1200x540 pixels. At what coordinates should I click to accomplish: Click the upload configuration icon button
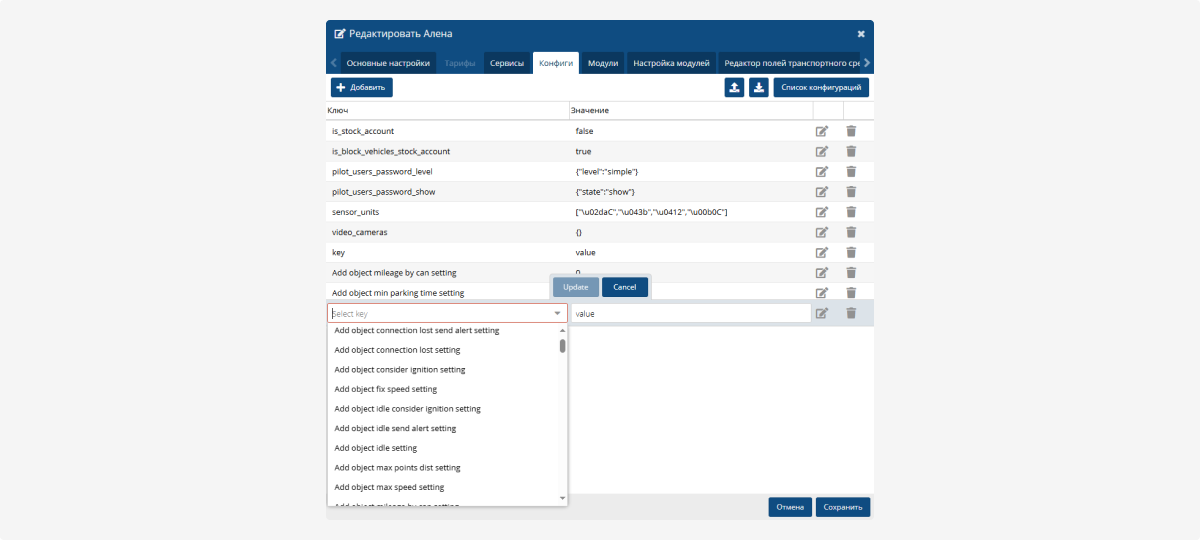pos(735,88)
